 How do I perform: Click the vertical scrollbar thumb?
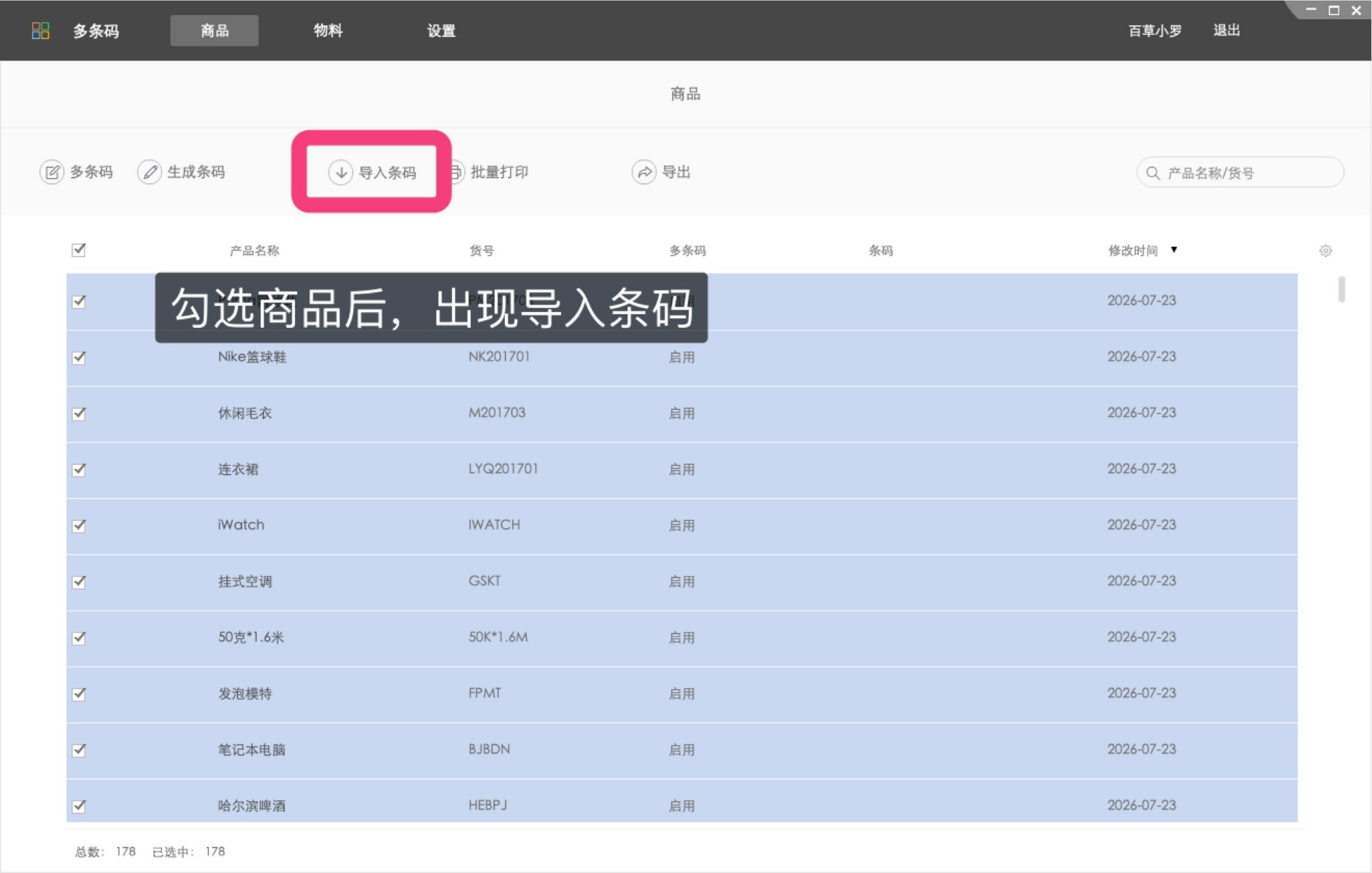(x=1342, y=289)
